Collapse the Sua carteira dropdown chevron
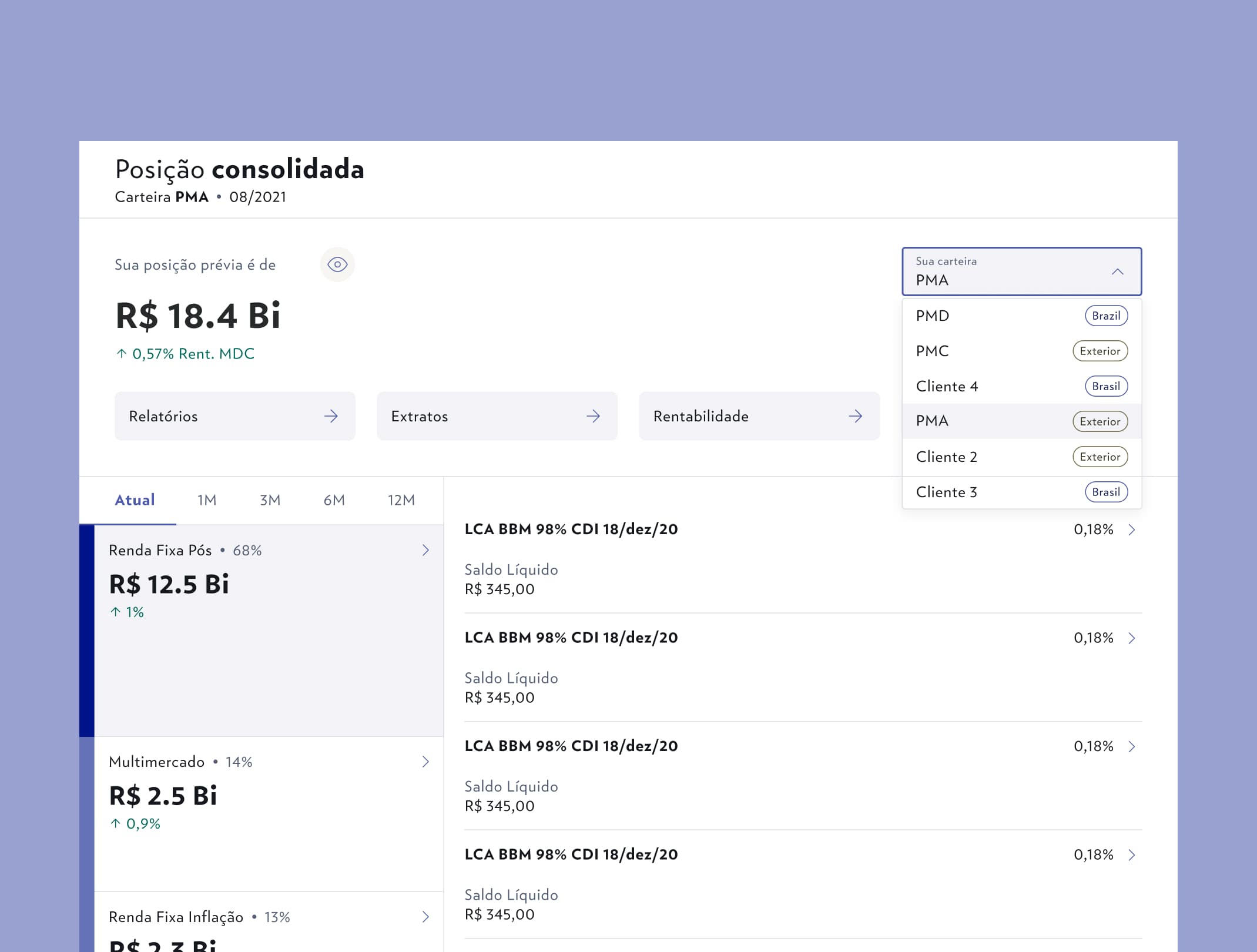Image resolution: width=1257 pixels, height=952 pixels. (1117, 271)
